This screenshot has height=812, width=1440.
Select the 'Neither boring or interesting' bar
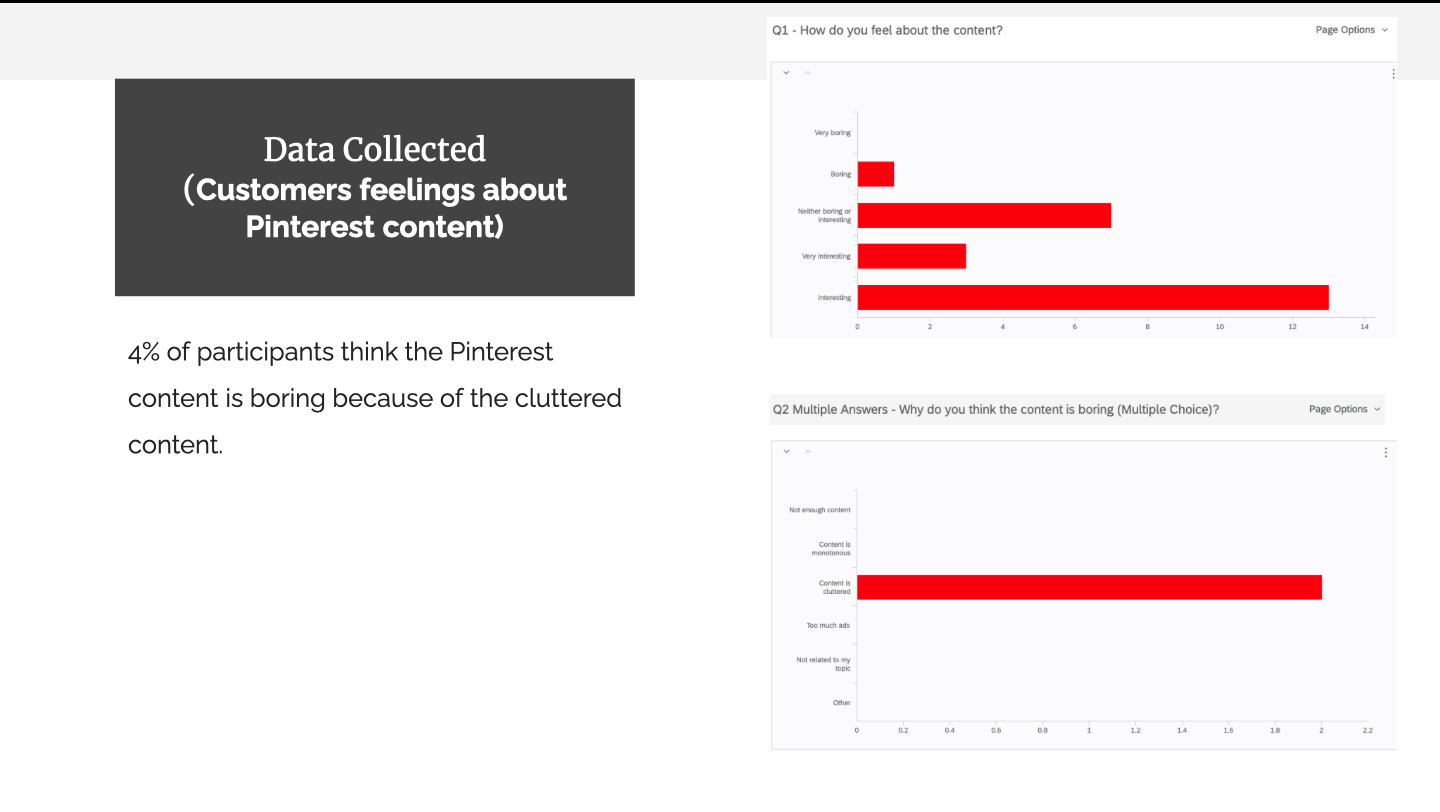984,215
